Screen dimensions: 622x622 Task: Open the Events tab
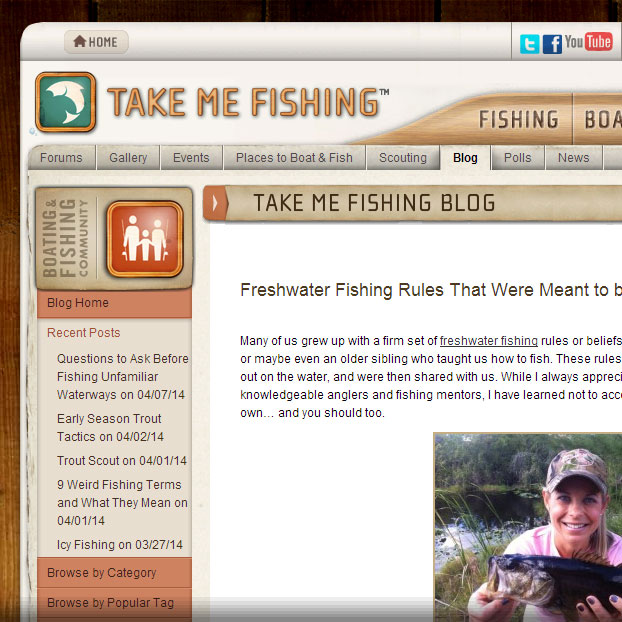click(x=191, y=158)
